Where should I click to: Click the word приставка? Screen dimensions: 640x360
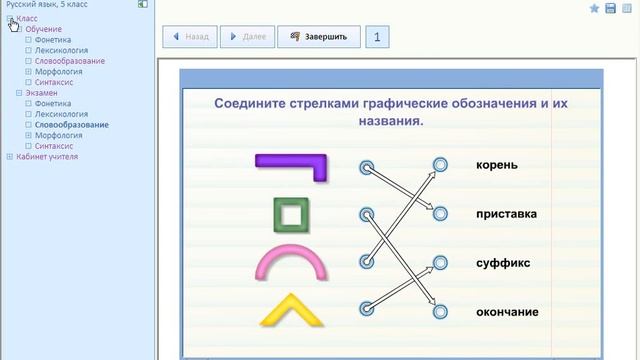(x=506, y=214)
